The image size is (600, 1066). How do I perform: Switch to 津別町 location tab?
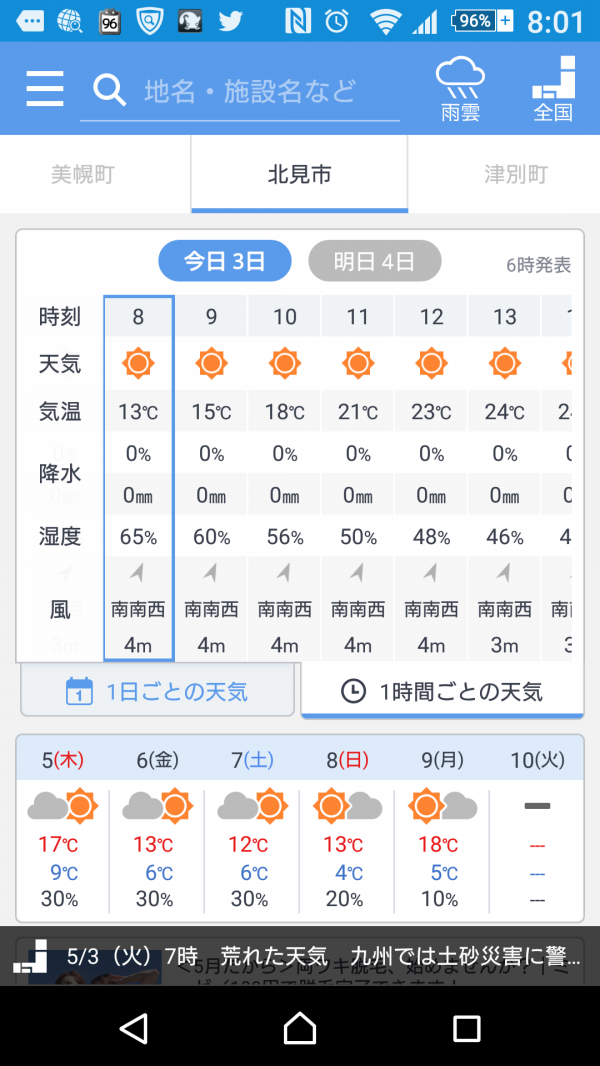(x=516, y=175)
